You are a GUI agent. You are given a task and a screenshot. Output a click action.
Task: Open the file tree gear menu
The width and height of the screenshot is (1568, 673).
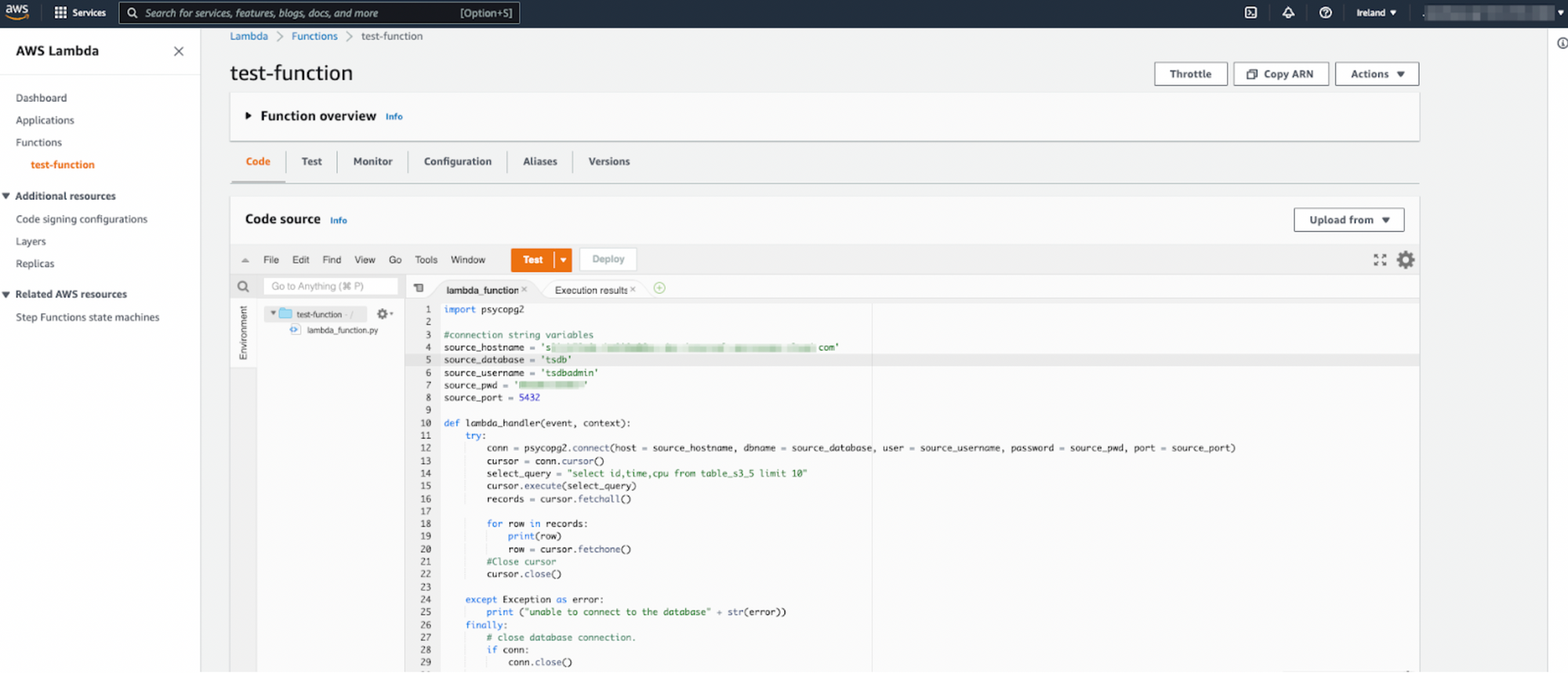point(383,314)
